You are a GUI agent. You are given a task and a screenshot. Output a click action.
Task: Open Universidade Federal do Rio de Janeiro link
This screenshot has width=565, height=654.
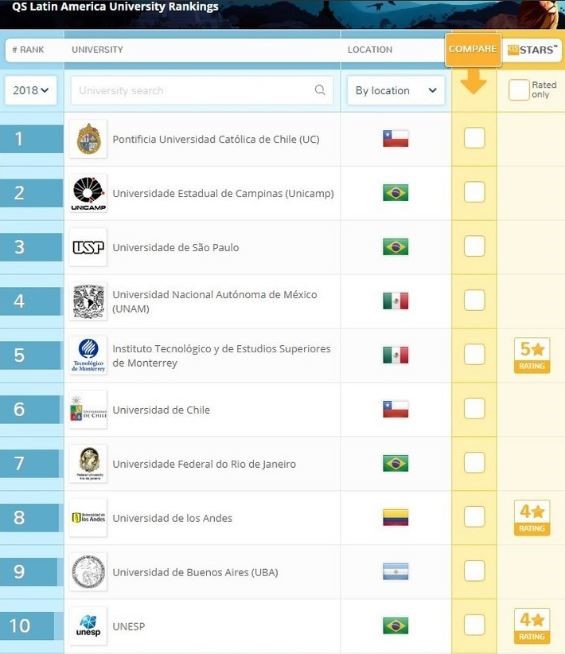[x=204, y=464]
